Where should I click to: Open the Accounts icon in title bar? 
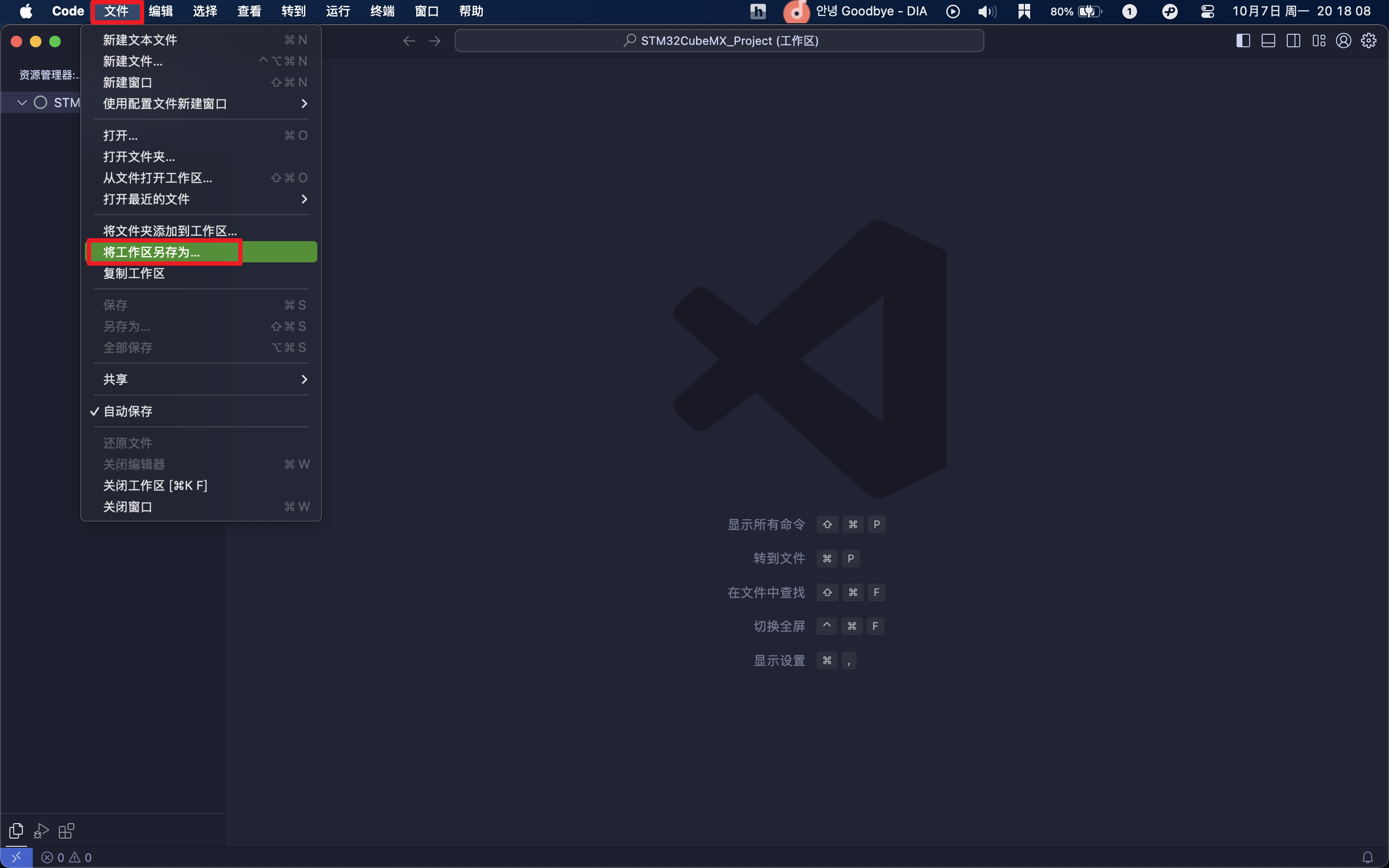(1343, 41)
